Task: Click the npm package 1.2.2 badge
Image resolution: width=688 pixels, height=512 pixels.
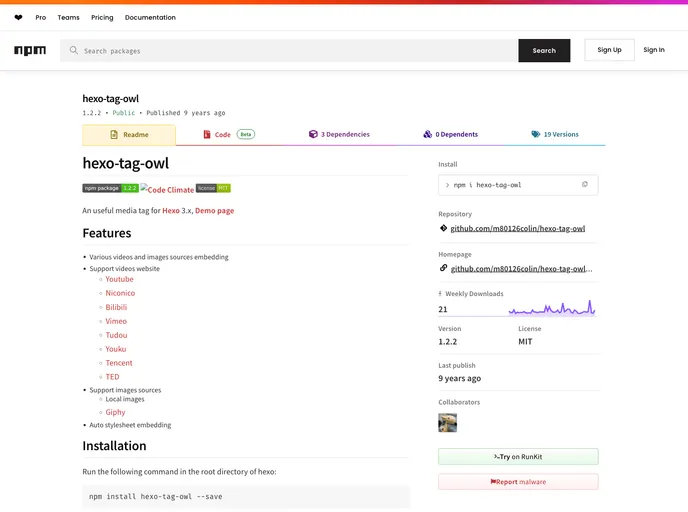Action: tap(111, 188)
